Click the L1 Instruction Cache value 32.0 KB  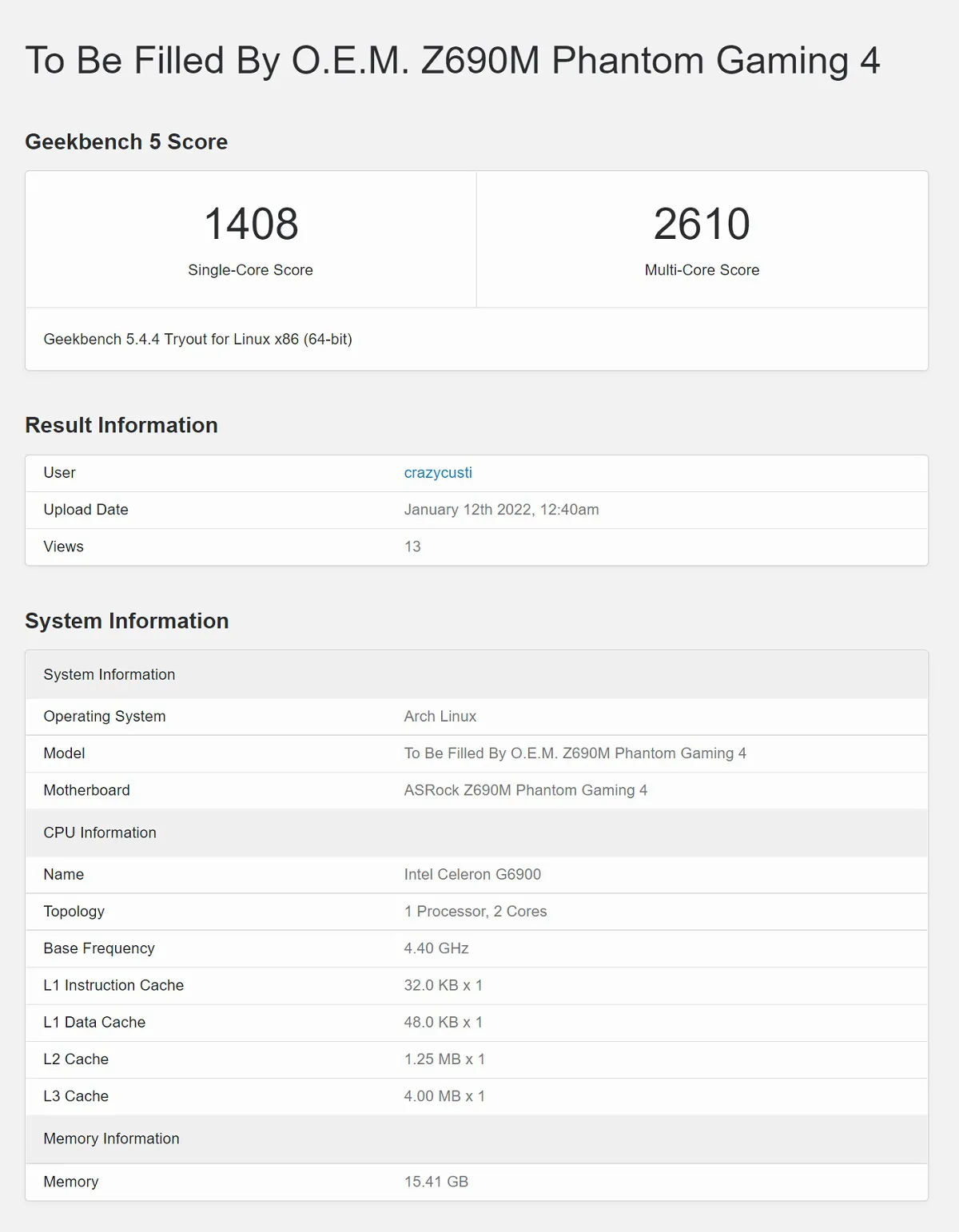pyautogui.click(x=443, y=985)
